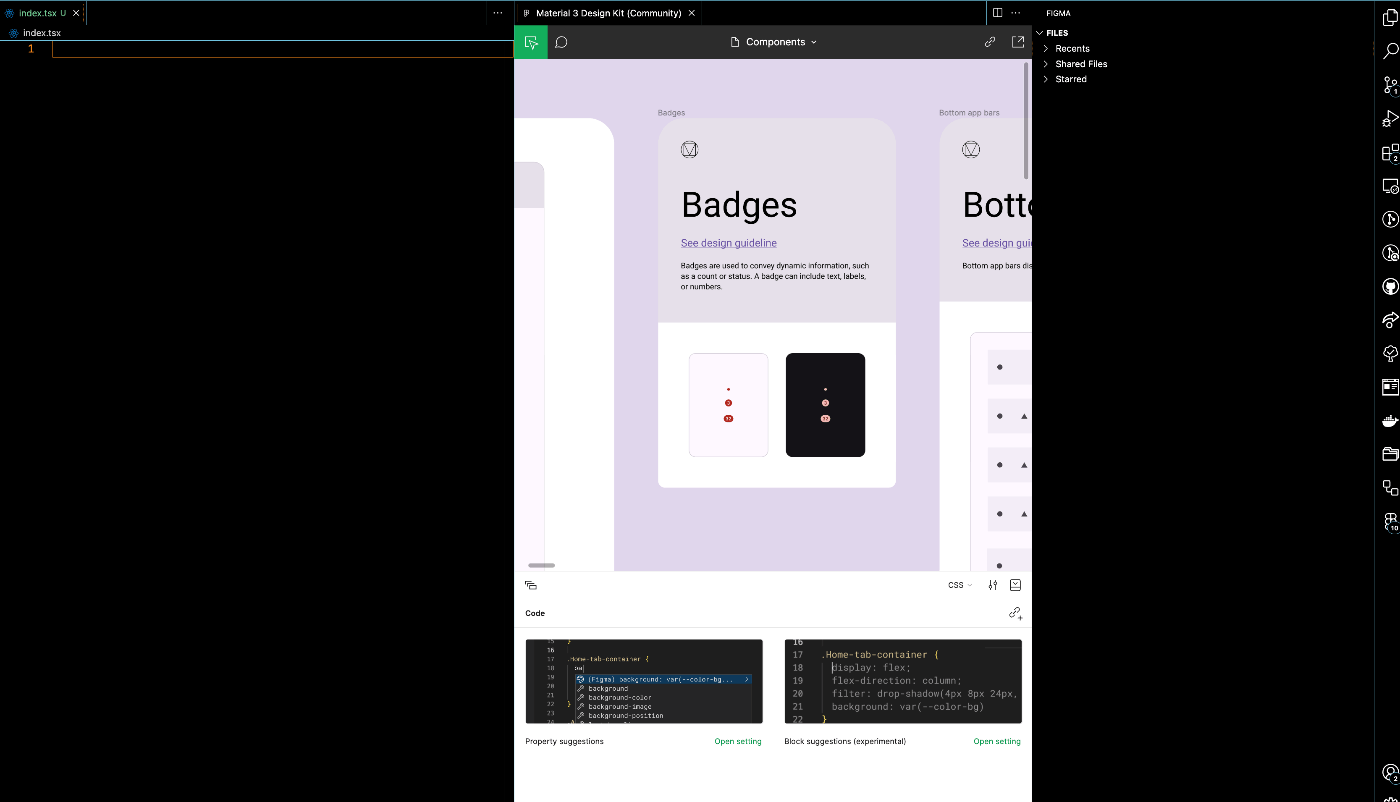This screenshot has height=802, width=1400.
Task: Click the Badges heading on the canvas
Action: pyautogui.click(x=739, y=205)
